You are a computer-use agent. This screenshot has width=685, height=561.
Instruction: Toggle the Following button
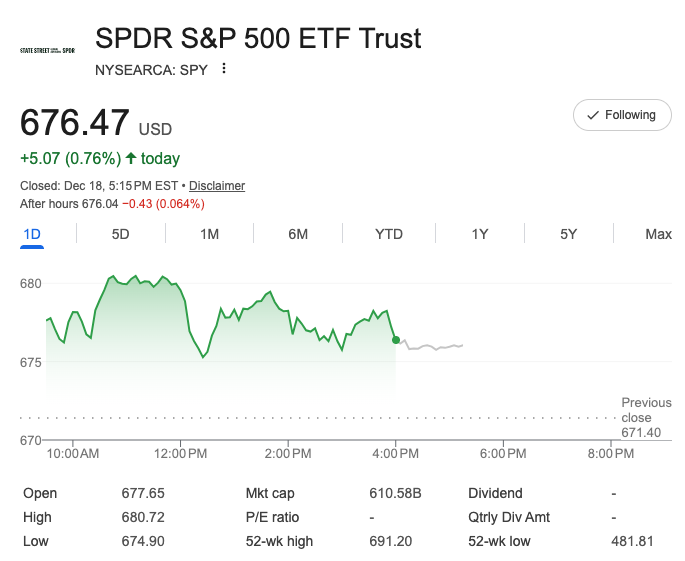pos(621,115)
